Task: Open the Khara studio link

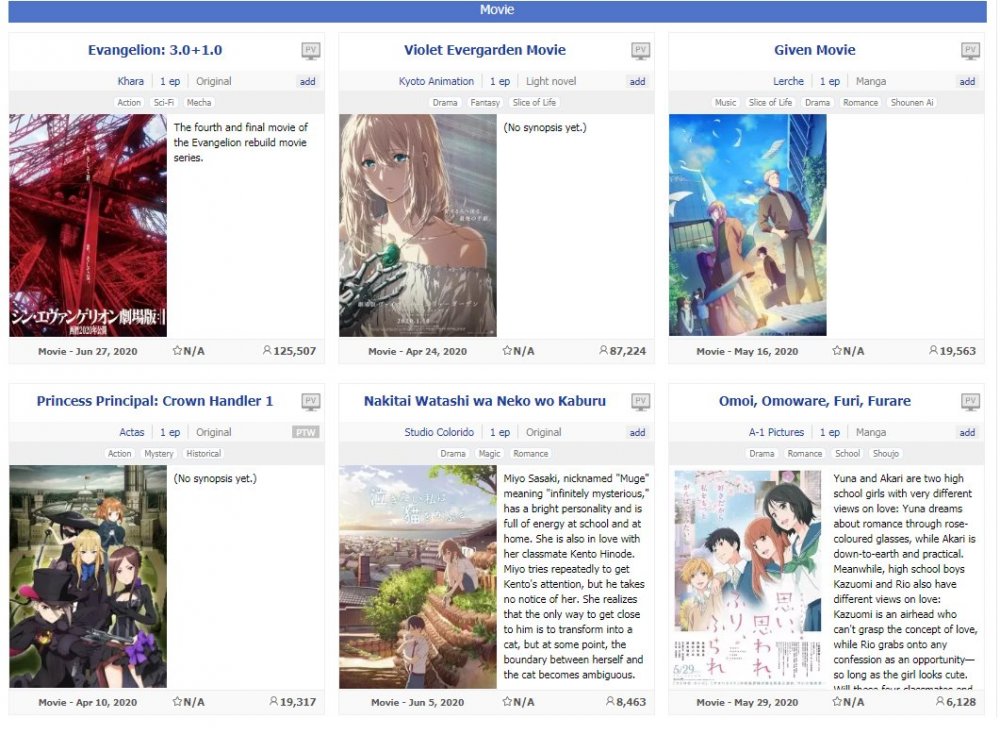Action: [x=131, y=81]
